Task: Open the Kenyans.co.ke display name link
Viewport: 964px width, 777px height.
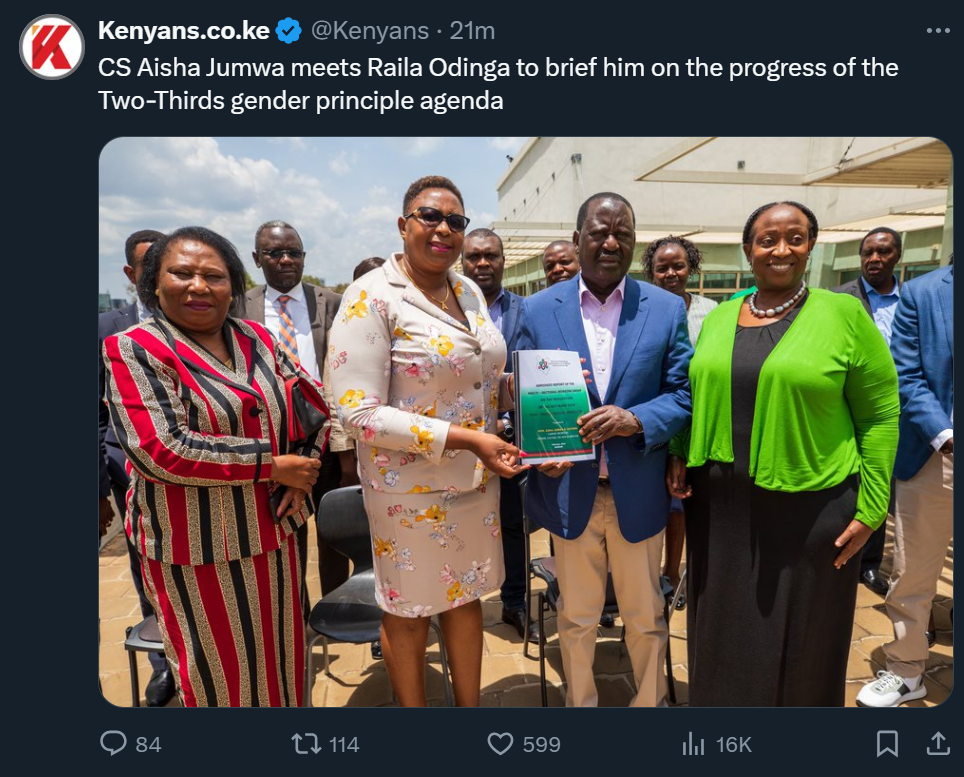Action: (184, 31)
